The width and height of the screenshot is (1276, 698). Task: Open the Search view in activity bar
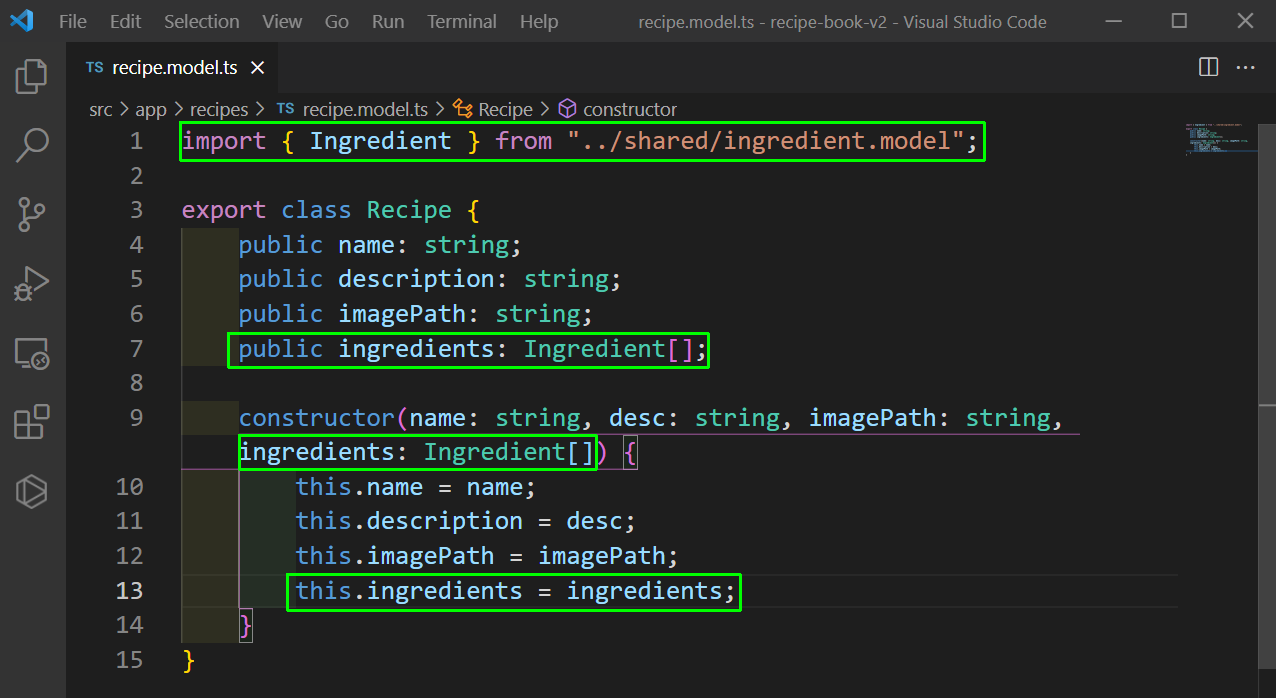(x=32, y=146)
